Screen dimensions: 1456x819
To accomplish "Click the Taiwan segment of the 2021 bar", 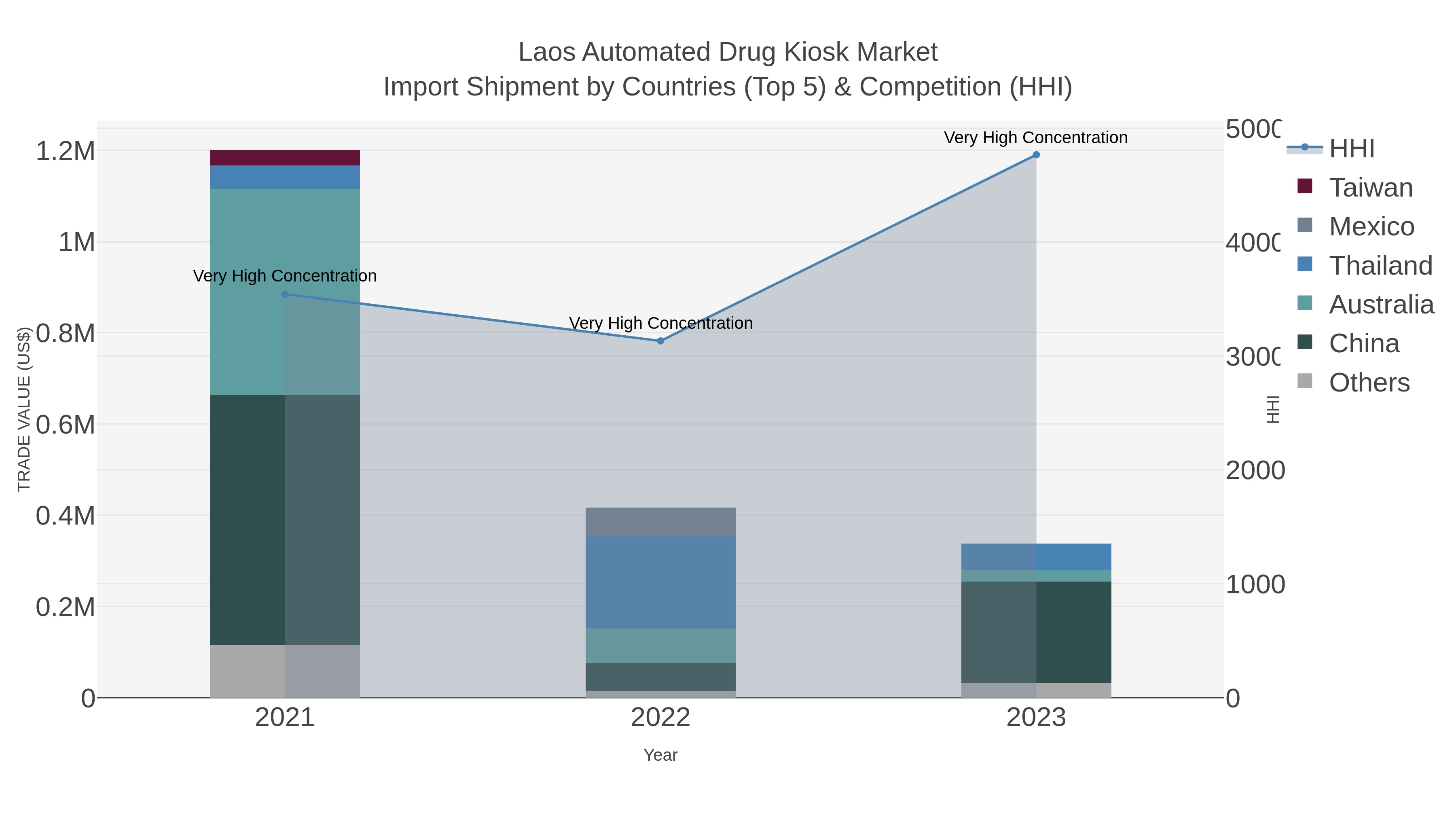I will point(285,158).
